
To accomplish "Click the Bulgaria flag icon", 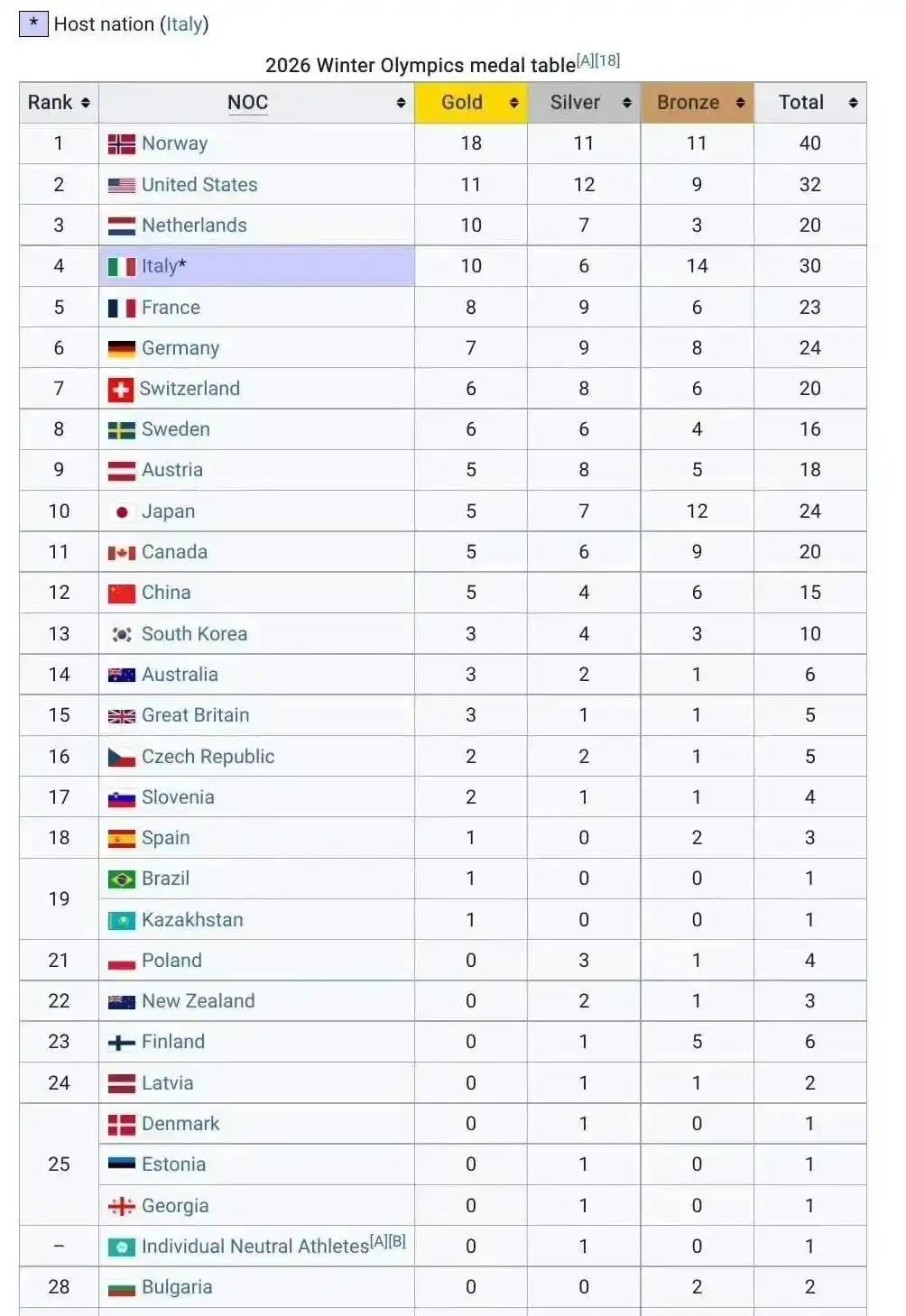I will point(122,1287).
